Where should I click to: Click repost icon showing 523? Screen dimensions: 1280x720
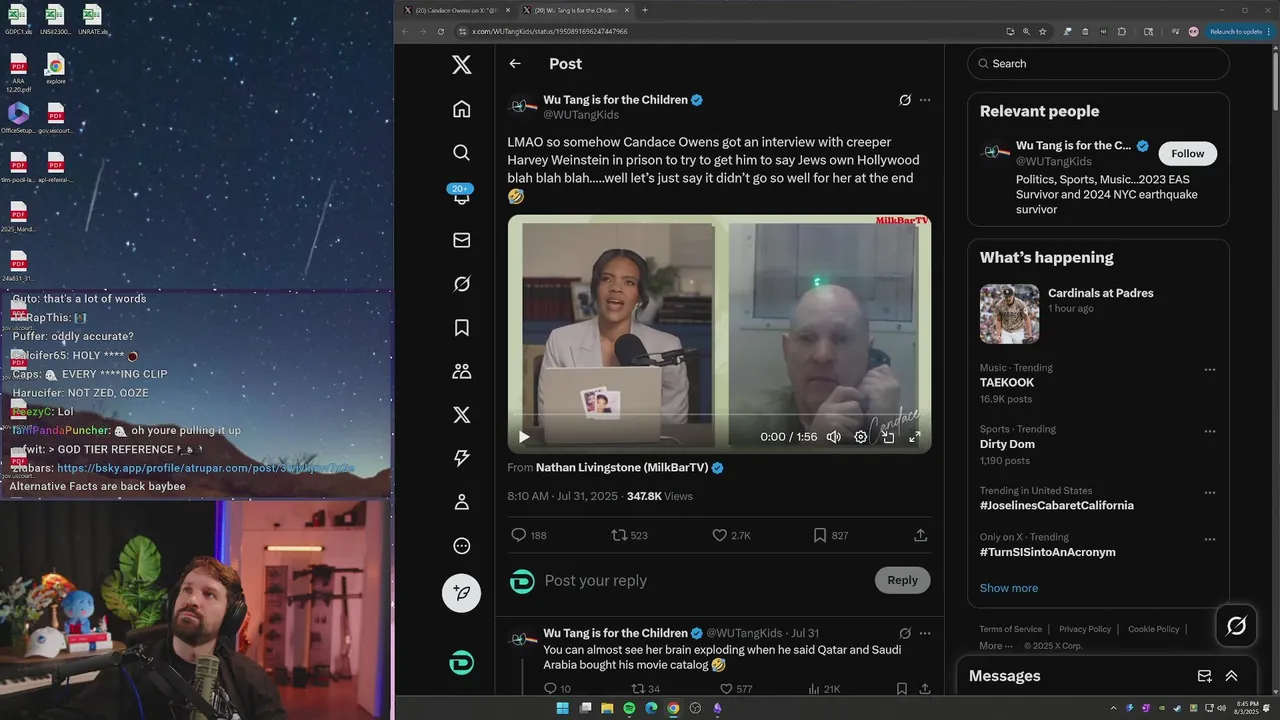[x=629, y=535]
